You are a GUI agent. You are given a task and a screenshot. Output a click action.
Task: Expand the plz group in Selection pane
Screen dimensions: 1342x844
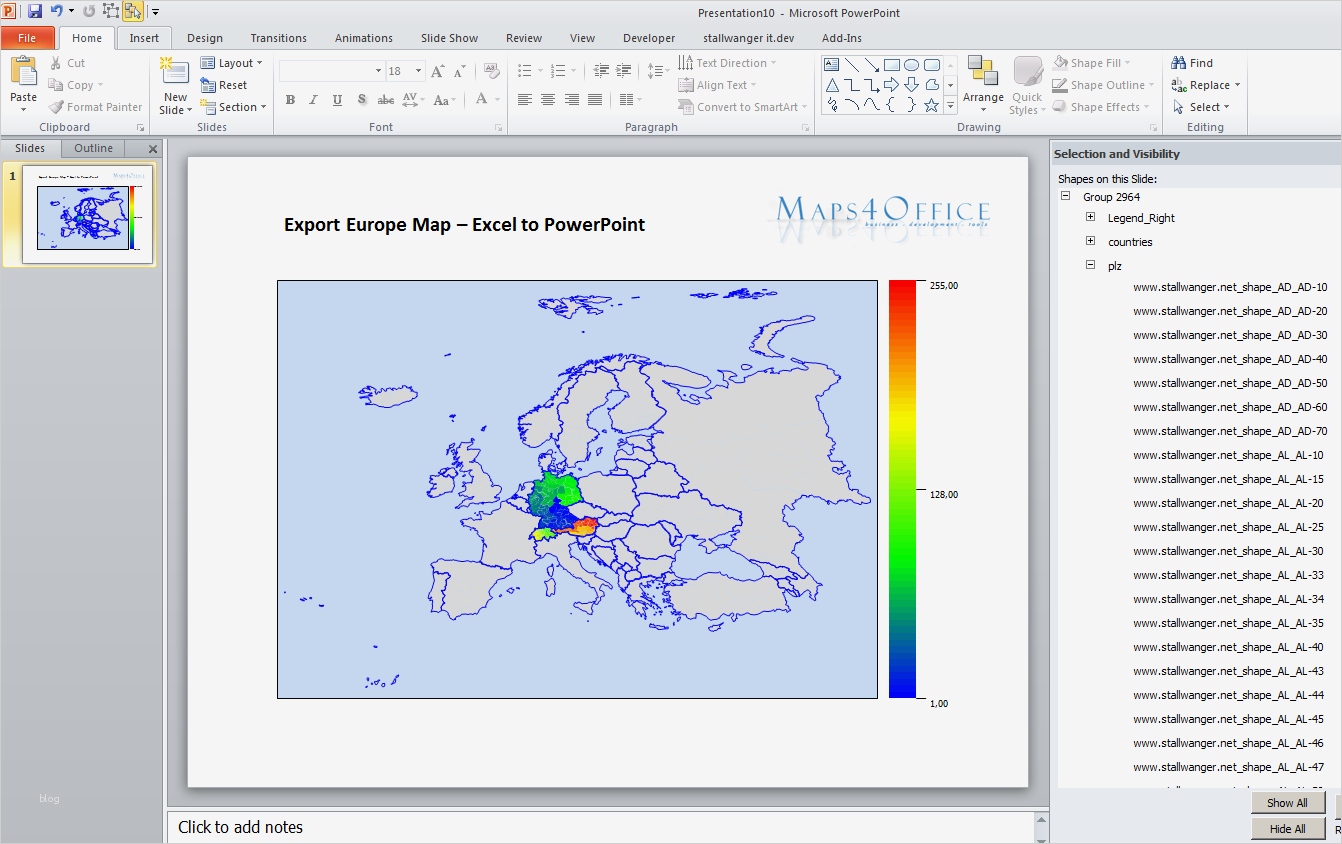pyautogui.click(x=1091, y=265)
